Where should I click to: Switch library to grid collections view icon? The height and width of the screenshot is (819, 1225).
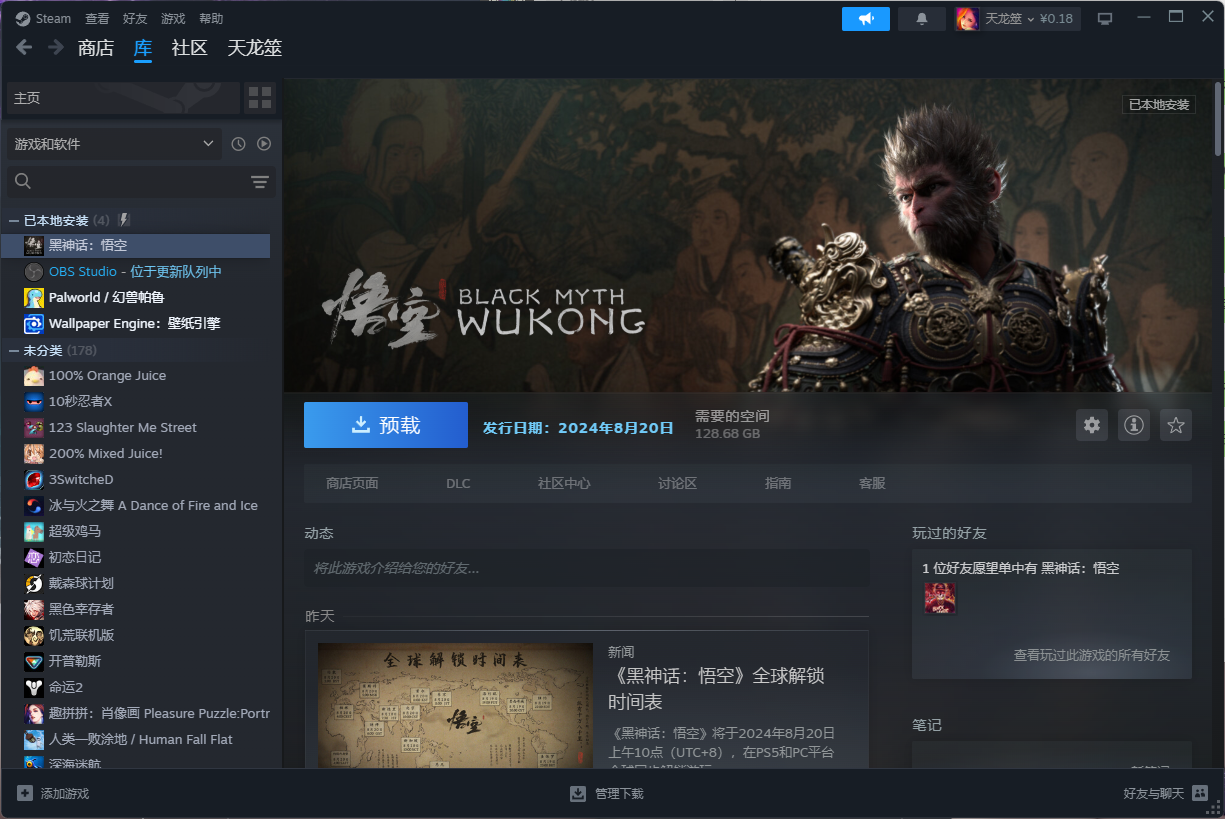click(260, 98)
